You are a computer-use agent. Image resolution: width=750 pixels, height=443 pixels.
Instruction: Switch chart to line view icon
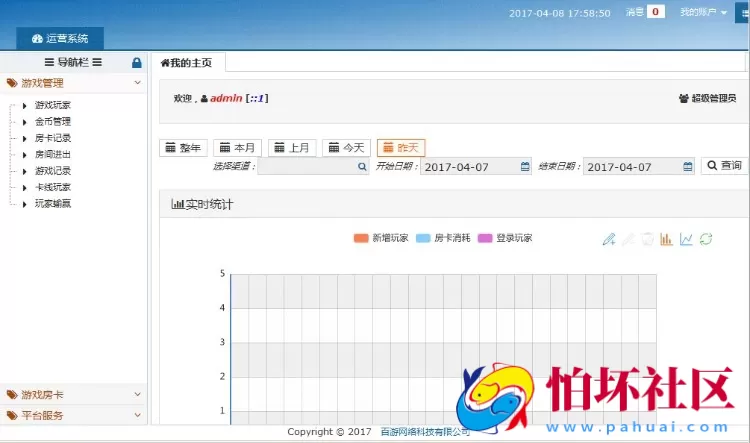point(686,239)
